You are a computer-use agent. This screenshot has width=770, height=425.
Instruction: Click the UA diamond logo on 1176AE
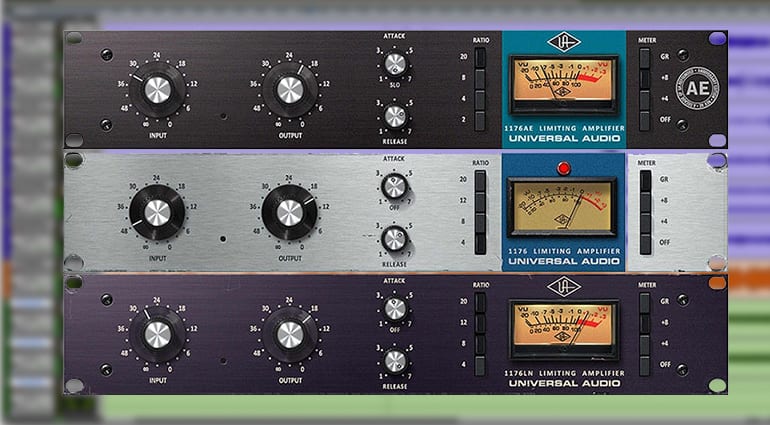564,42
